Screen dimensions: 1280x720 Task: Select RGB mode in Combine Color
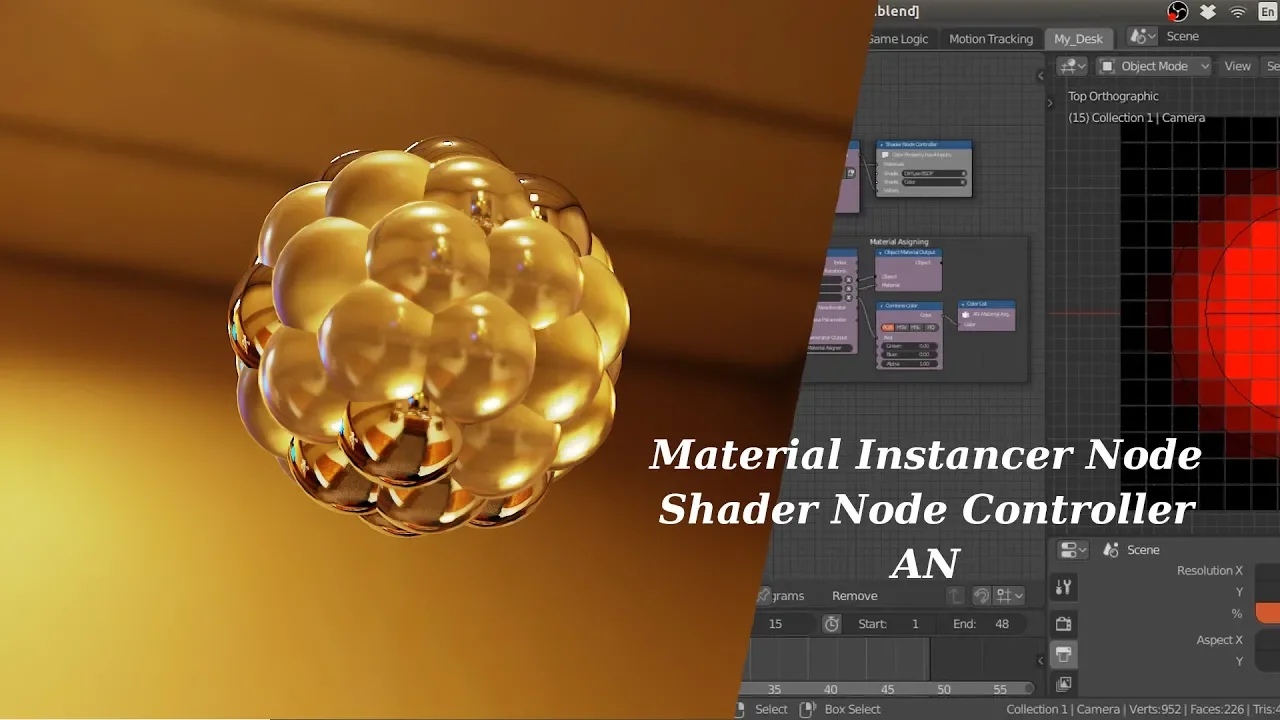[888, 327]
